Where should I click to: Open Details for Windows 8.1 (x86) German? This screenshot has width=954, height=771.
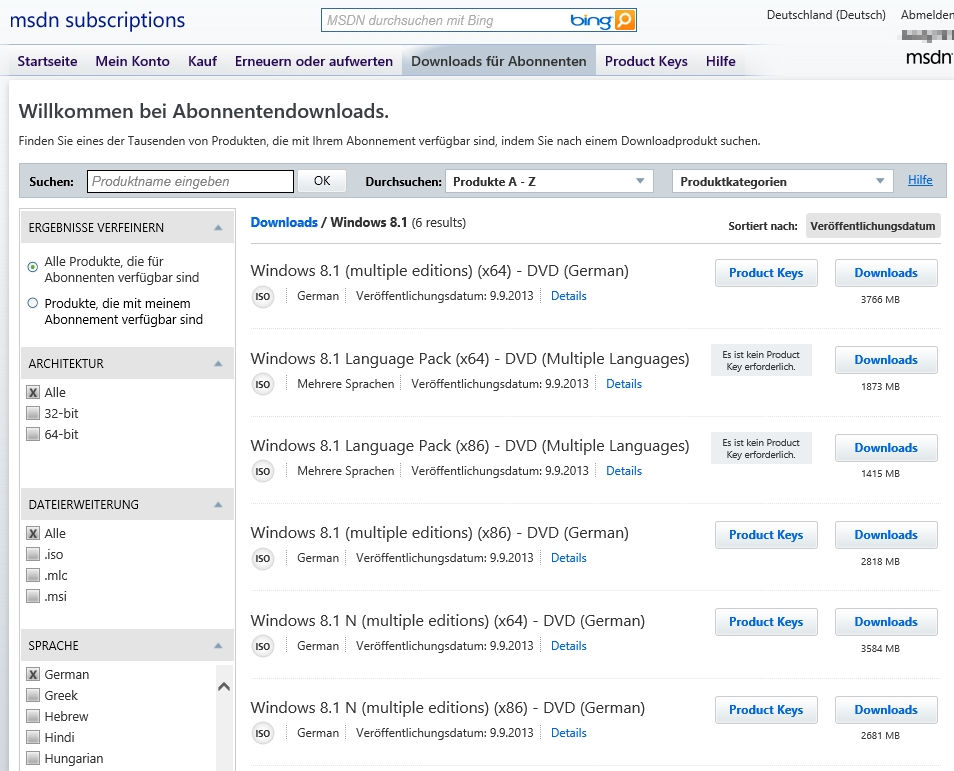tap(569, 558)
